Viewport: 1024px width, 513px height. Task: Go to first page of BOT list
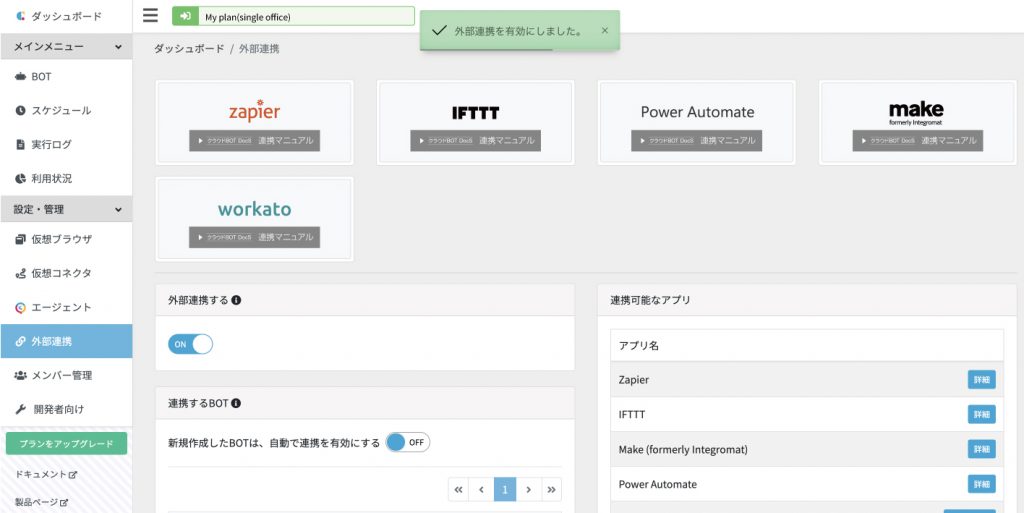(x=458, y=490)
